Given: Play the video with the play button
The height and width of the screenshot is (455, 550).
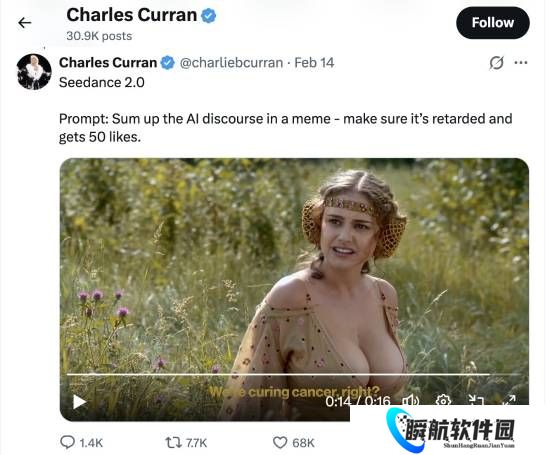Looking at the screenshot, I should (x=79, y=402).
